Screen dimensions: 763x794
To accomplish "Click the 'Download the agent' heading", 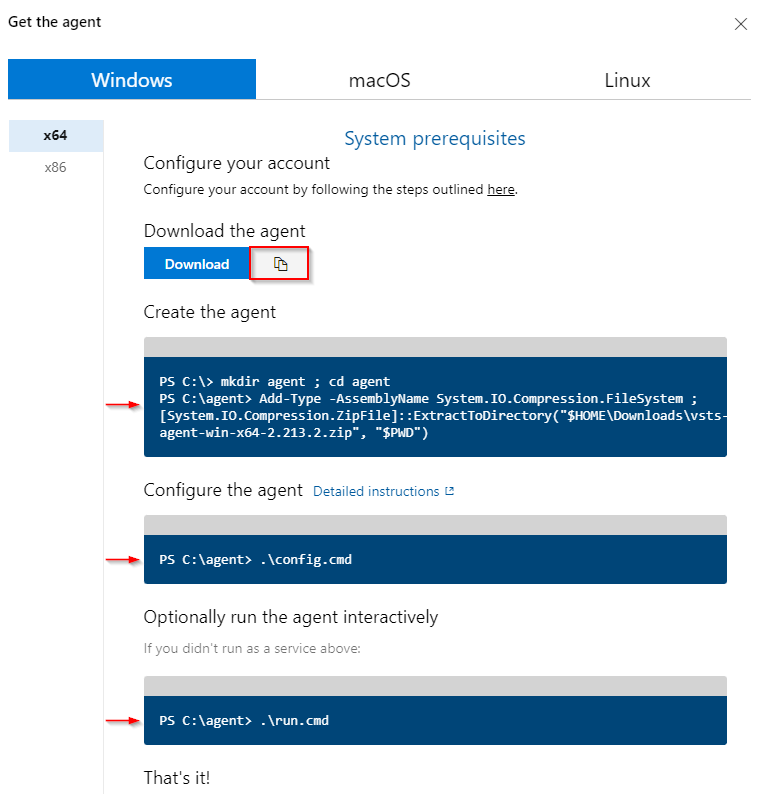I will (x=224, y=231).
